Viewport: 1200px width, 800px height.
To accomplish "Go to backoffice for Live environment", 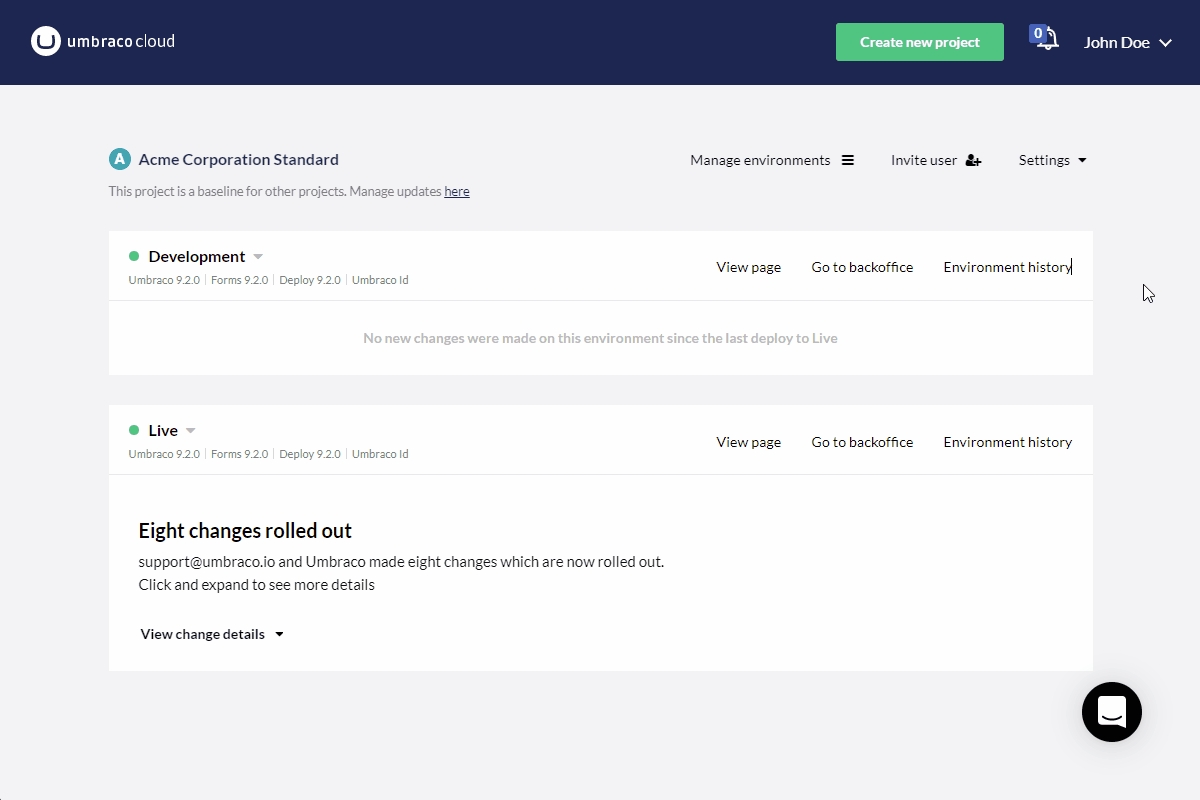I will click(862, 442).
